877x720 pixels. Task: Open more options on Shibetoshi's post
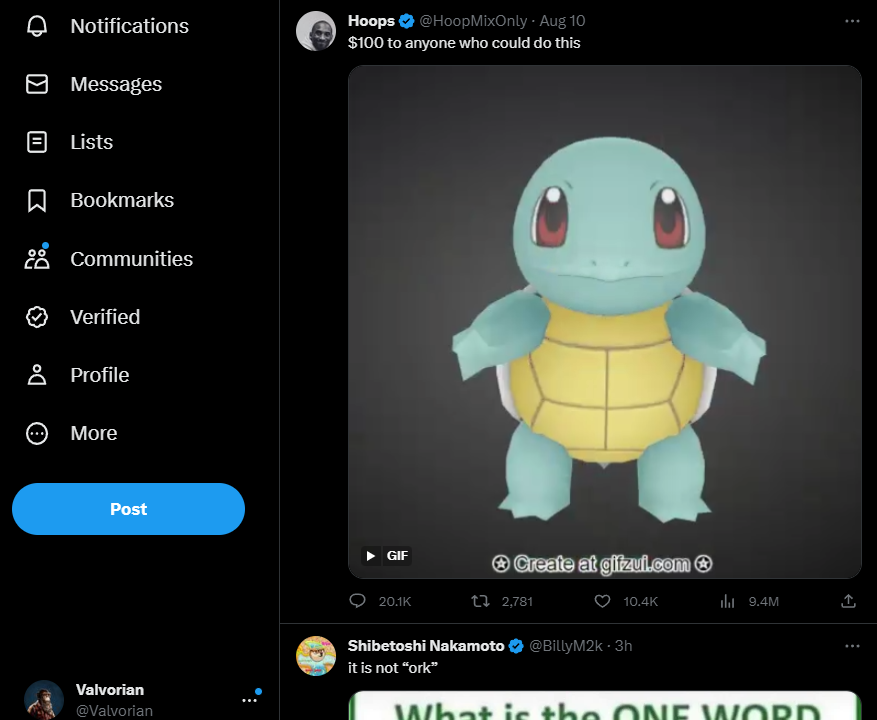852,646
